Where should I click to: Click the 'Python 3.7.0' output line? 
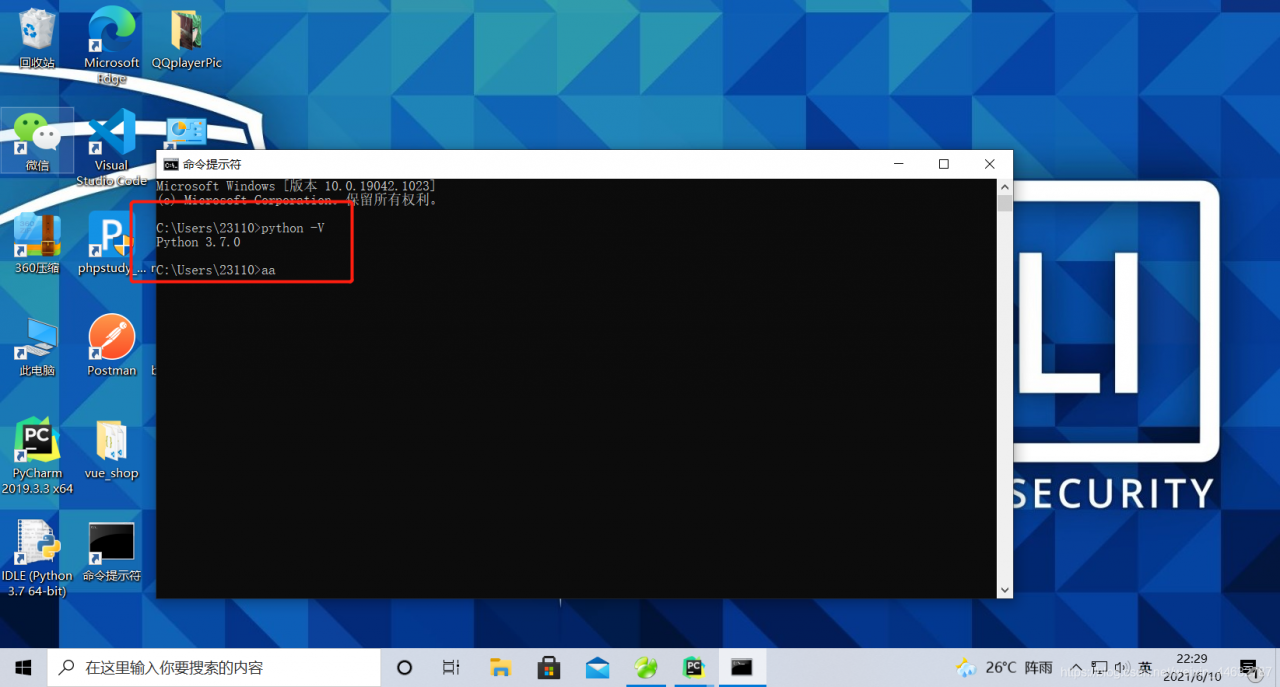(x=198, y=242)
